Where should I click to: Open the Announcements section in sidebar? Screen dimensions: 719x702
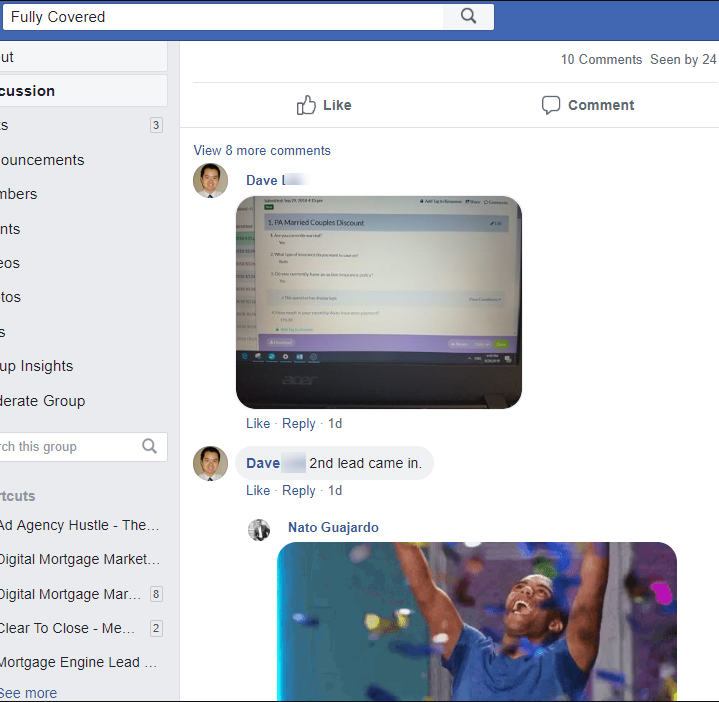point(42,160)
